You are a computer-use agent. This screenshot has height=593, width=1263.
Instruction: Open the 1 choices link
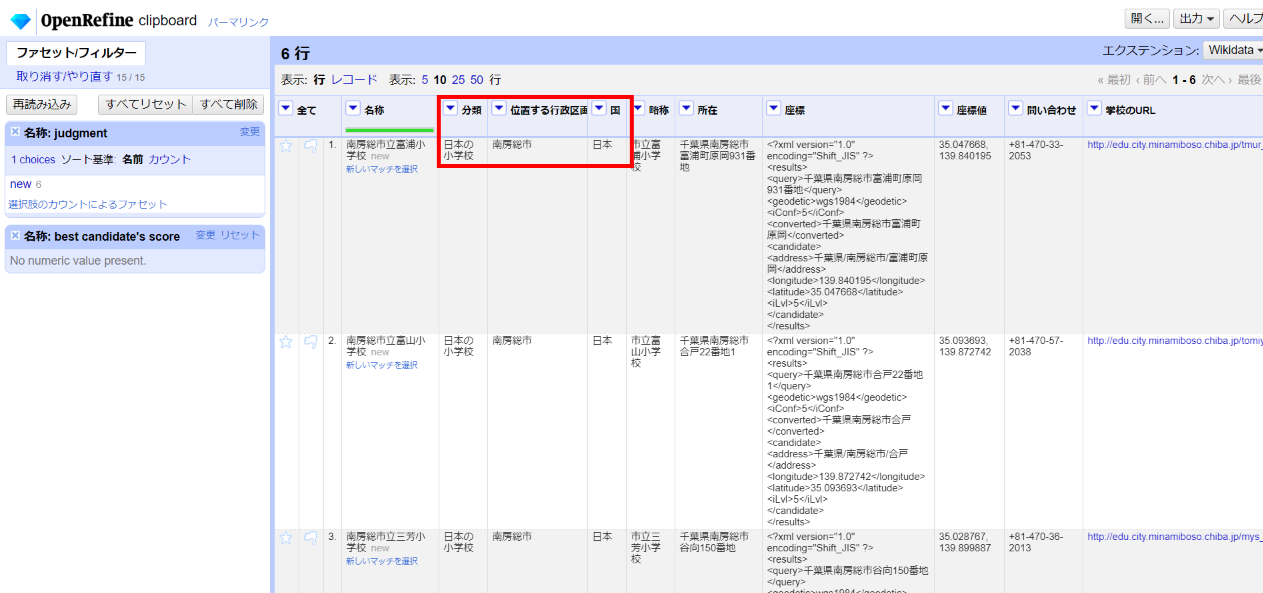[x=33, y=160]
